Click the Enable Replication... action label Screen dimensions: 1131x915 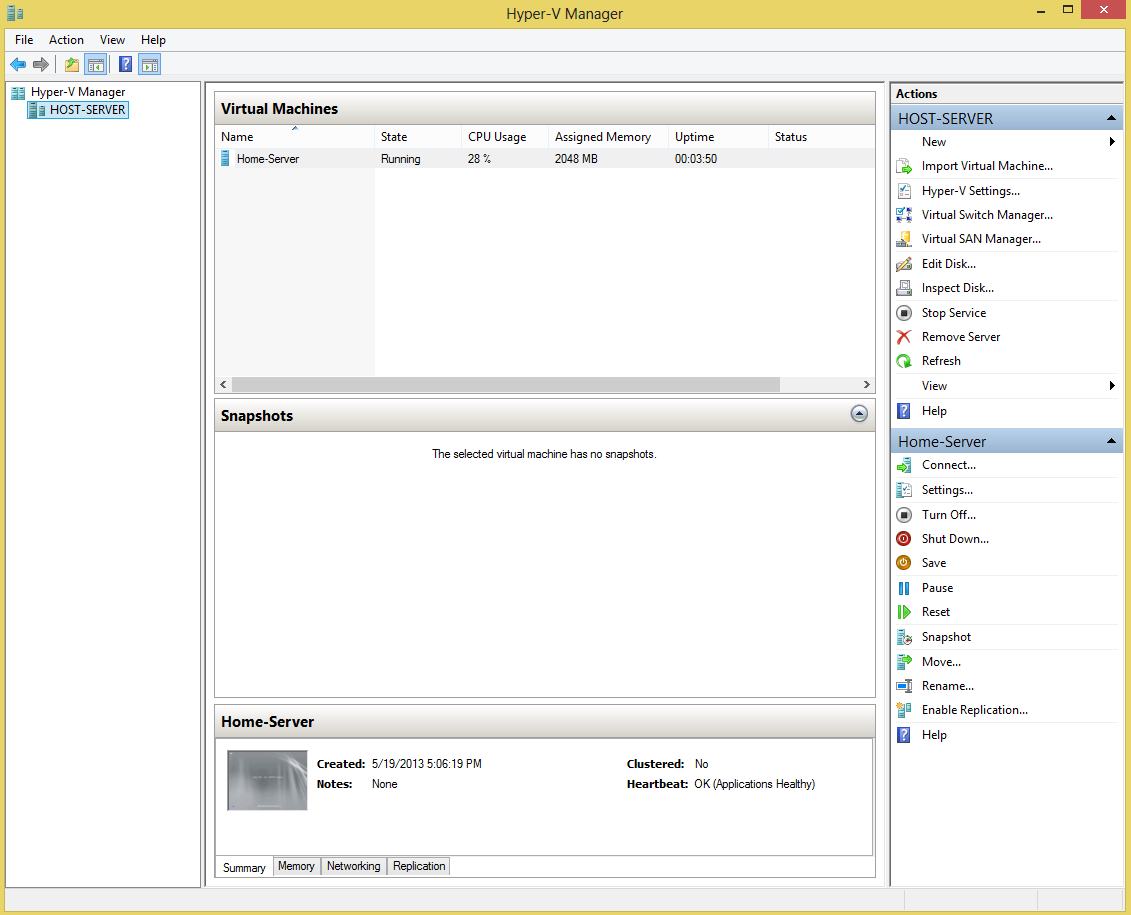point(974,710)
